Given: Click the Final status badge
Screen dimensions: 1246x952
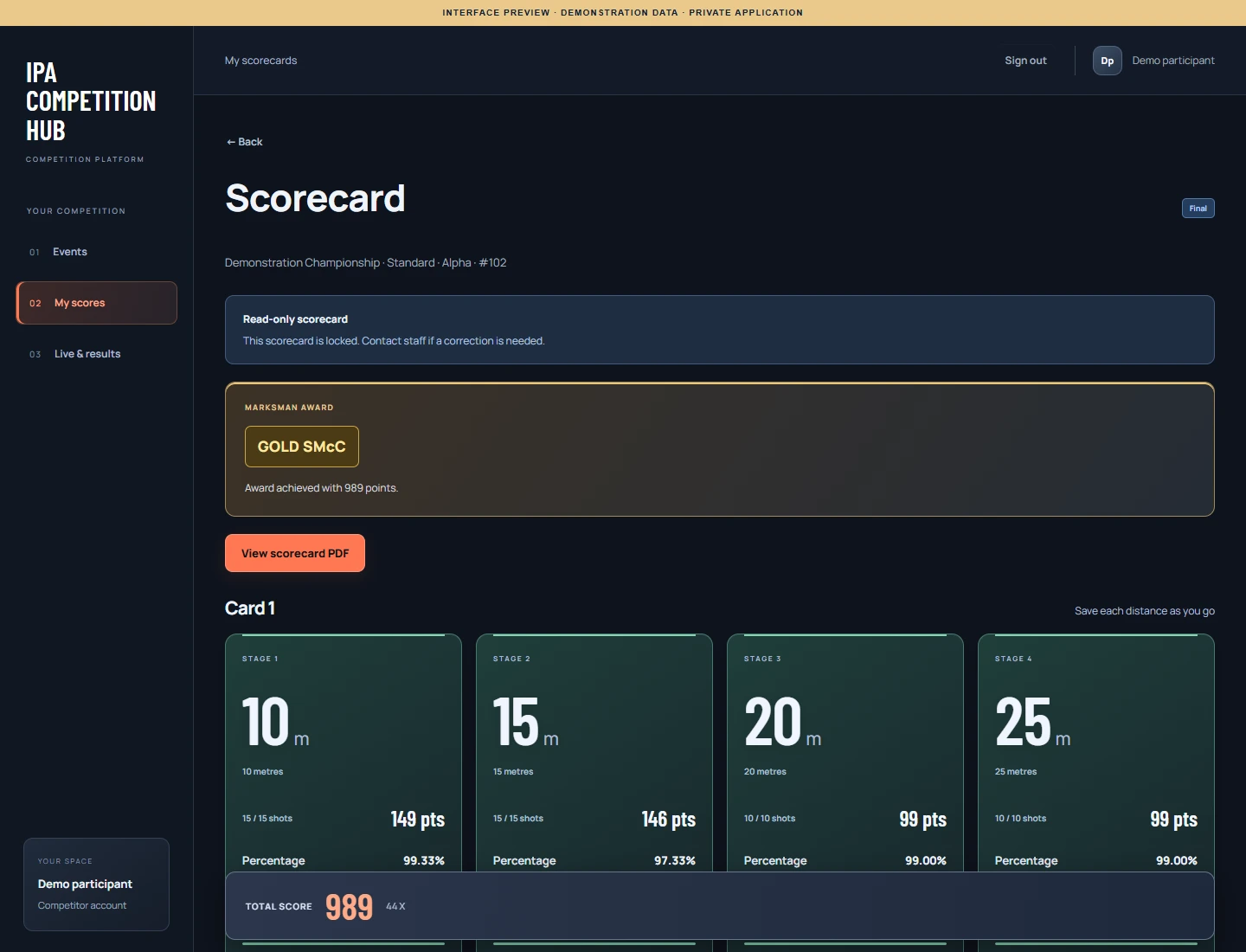Looking at the screenshot, I should point(1198,209).
